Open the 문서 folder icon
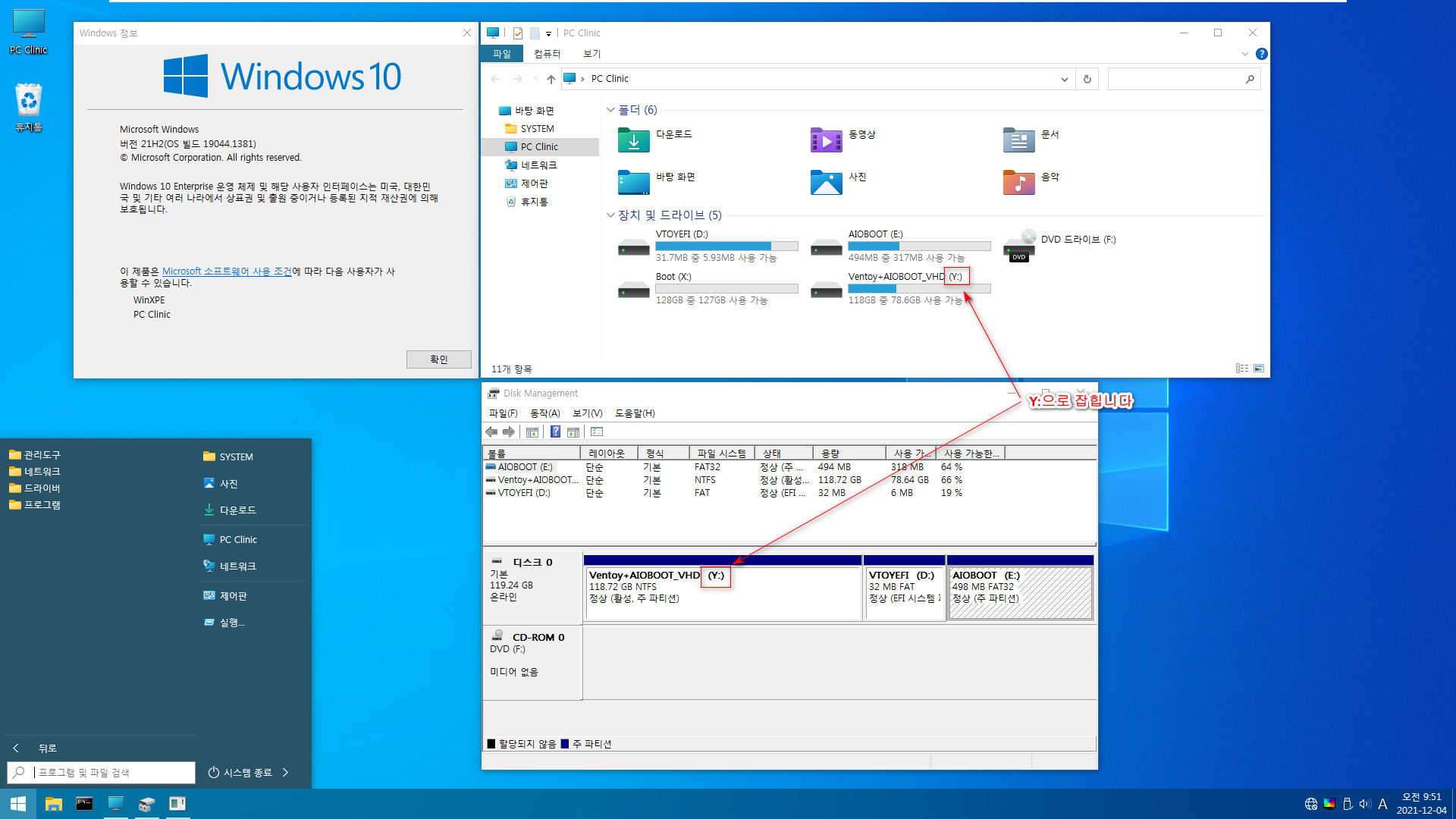Image resolution: width=1456 pixels, height=819 pixels. tap(1018, 140)
